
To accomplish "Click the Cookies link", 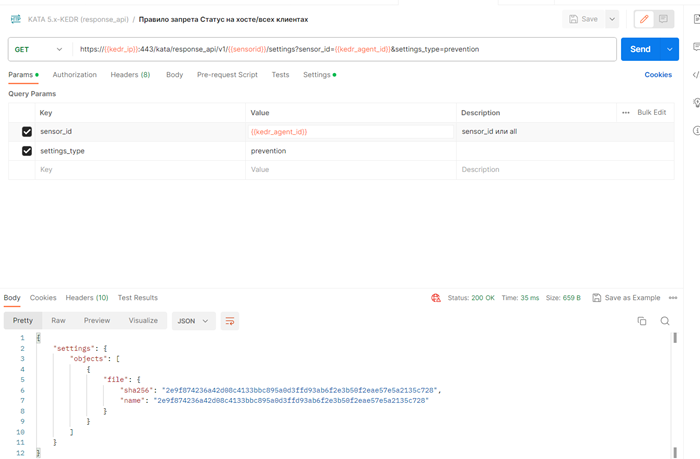I will click(x=658, y=75).
